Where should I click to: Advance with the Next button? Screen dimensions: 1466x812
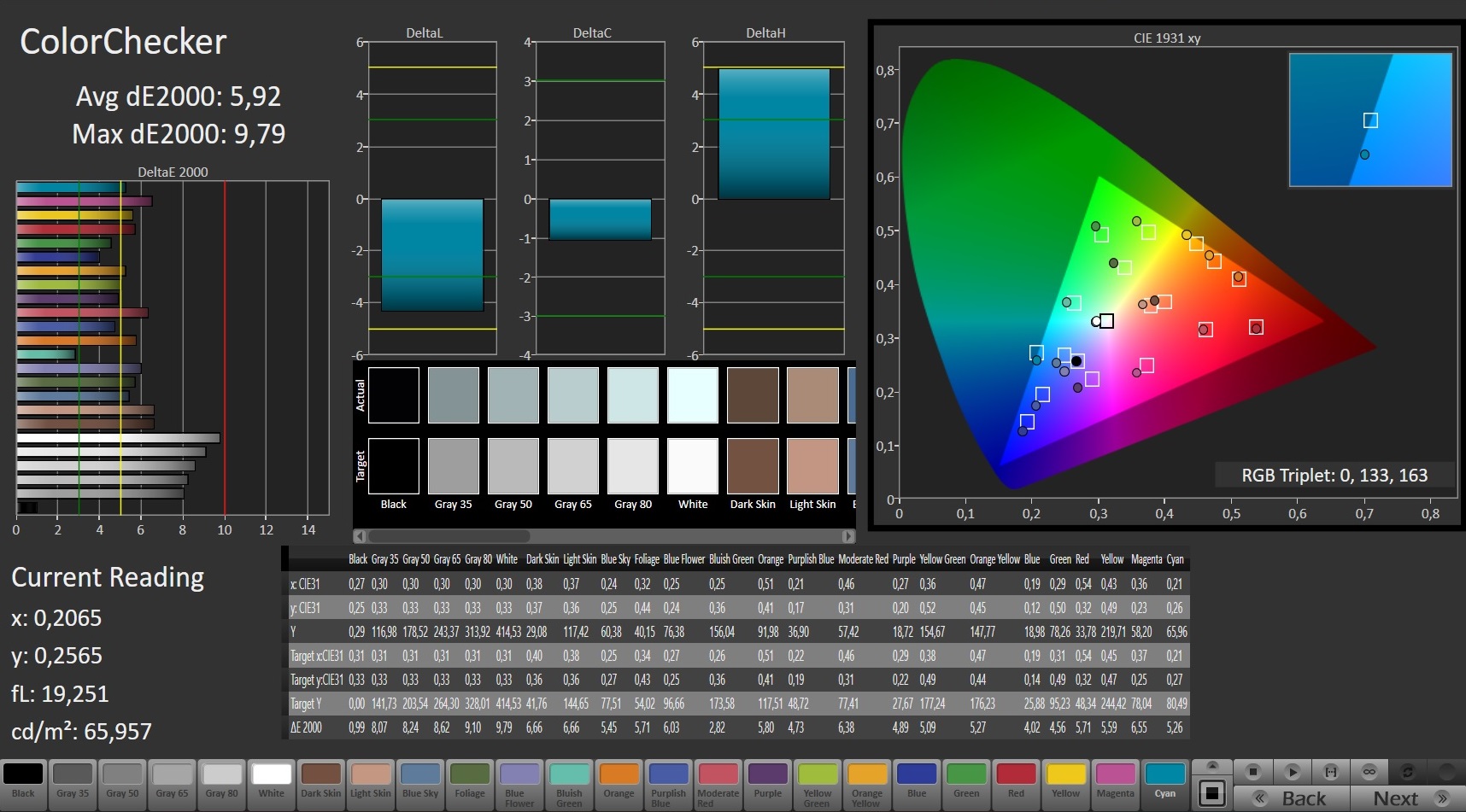1408,798
